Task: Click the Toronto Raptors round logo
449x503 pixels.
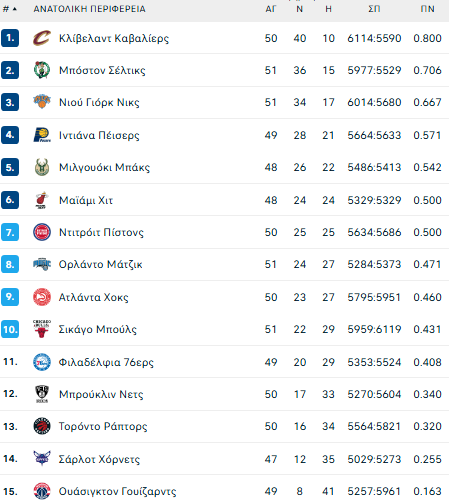Action: coord(42,426)
